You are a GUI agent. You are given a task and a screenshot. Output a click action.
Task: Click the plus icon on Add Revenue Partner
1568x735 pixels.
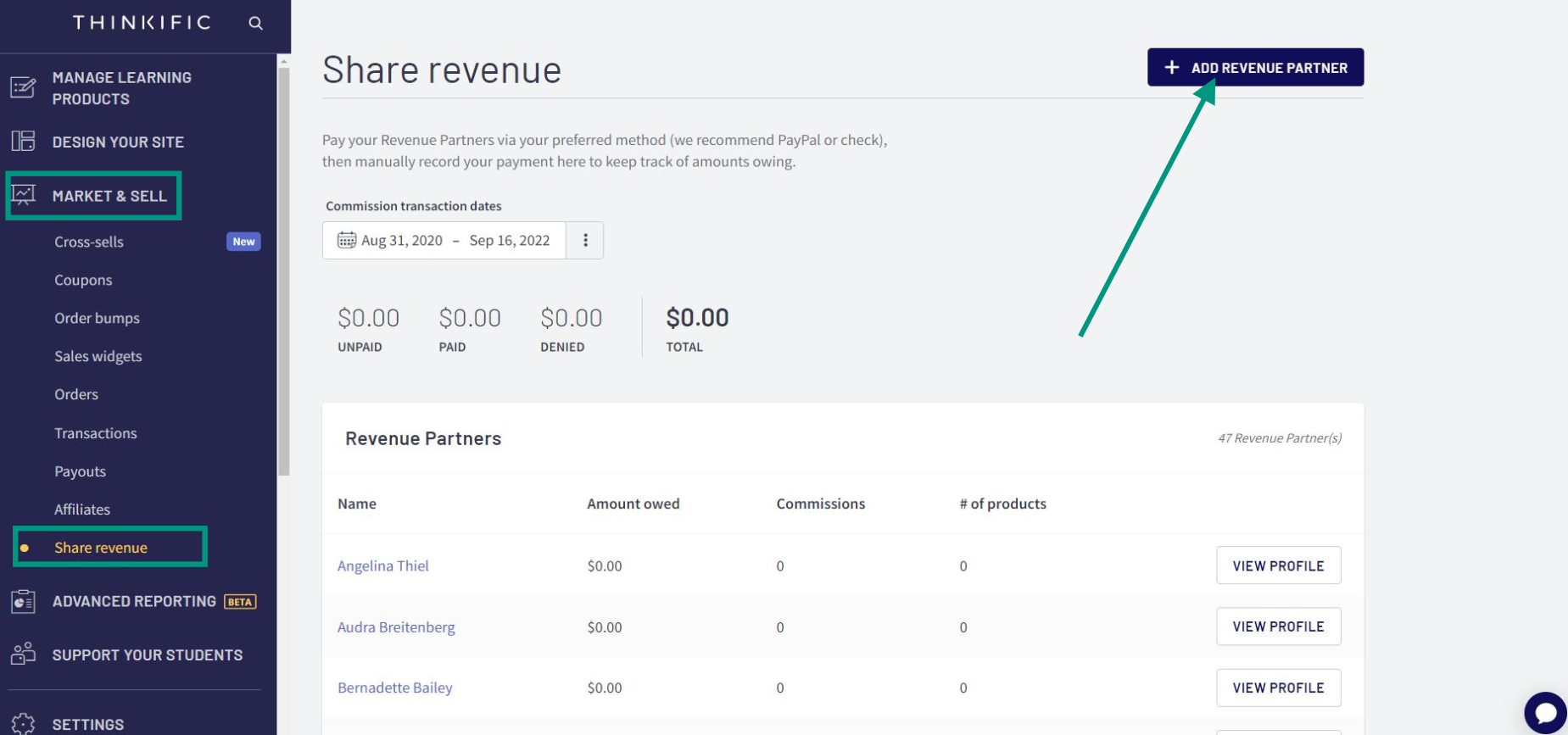1171,67
